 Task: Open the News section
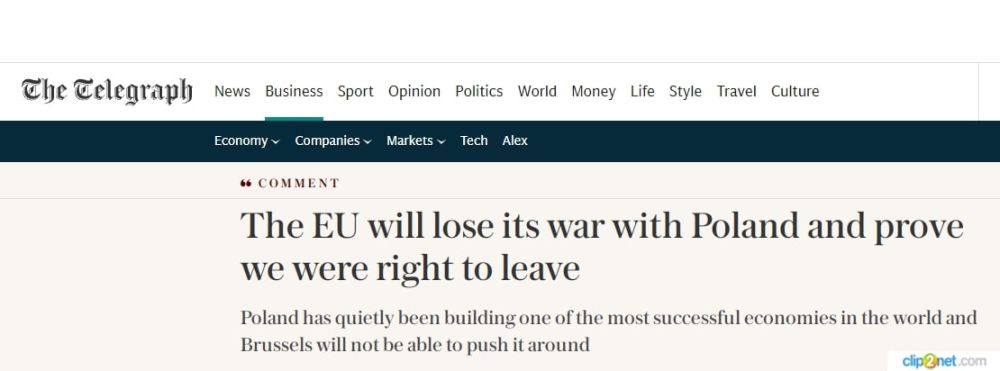coord(232,91)
